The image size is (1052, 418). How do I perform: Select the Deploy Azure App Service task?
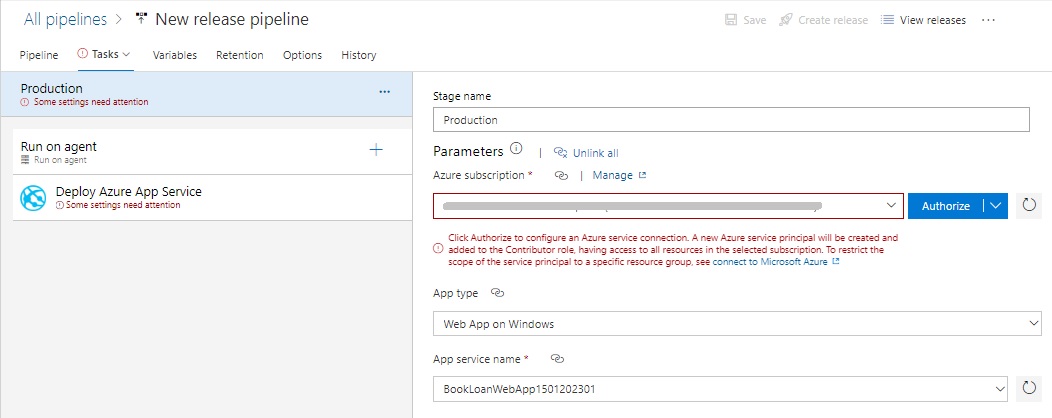[130, 197]
